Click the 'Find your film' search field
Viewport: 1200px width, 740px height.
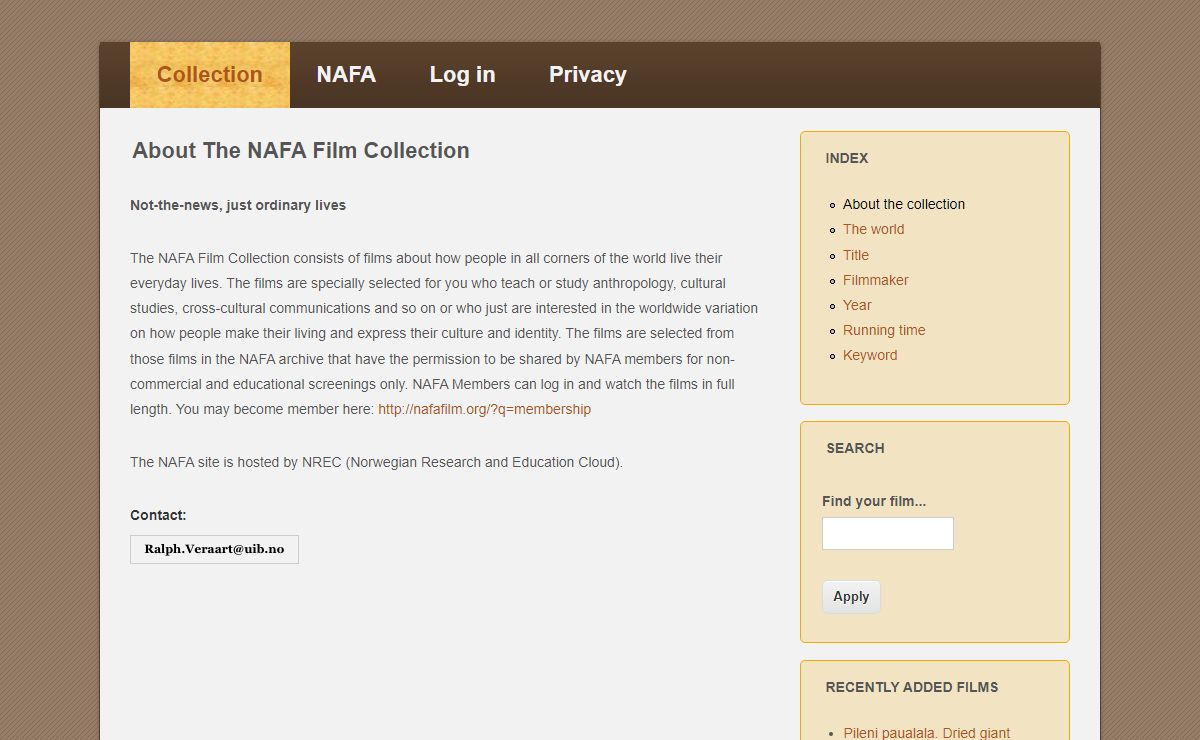(888, 533)
